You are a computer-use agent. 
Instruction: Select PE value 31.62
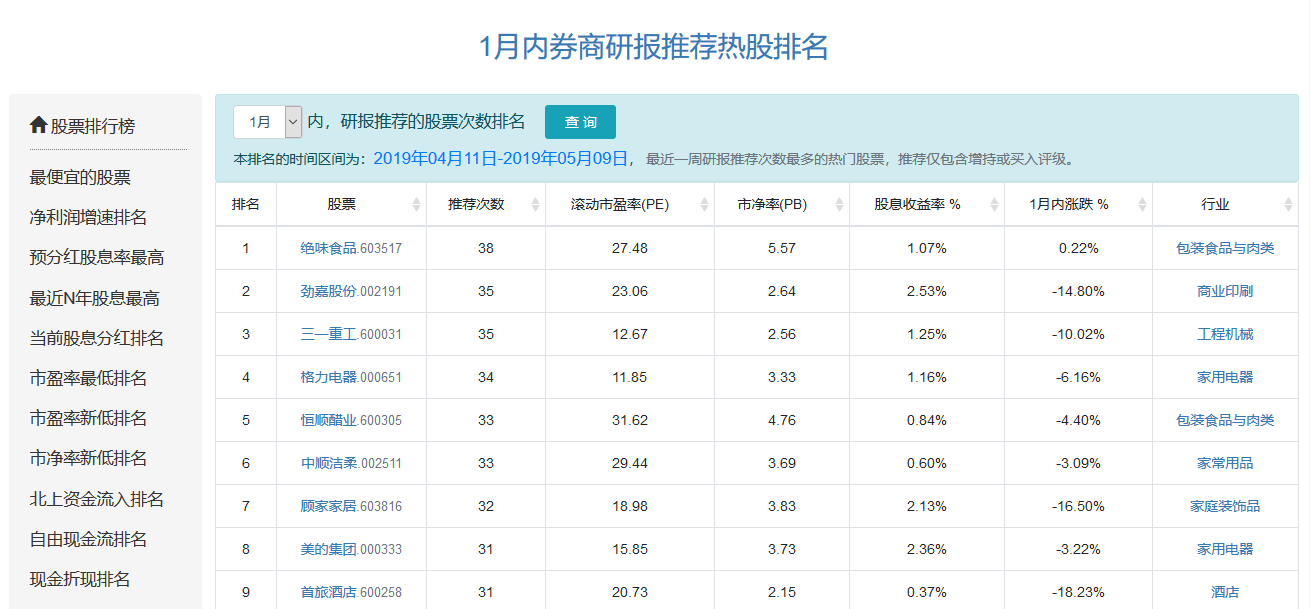(630, 420)
